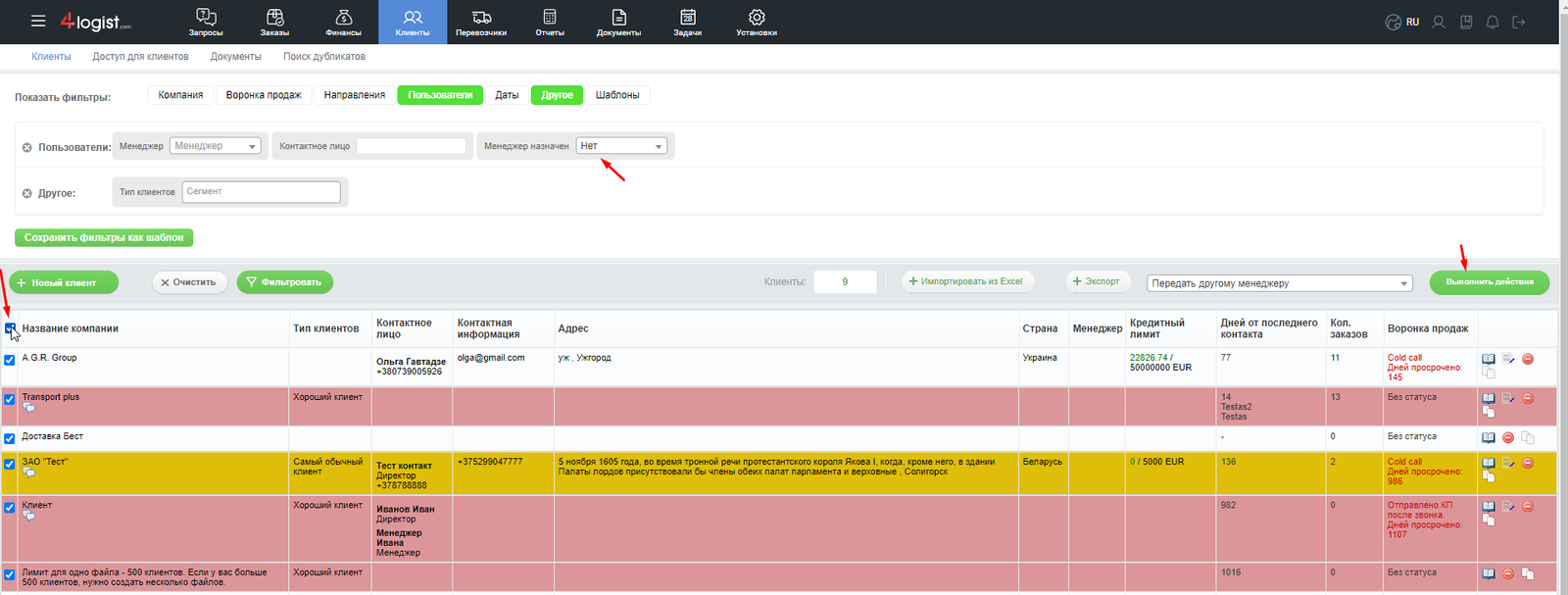Toggle the select-all clients checkbox
1568x595 pixels.
click(10, 328)
